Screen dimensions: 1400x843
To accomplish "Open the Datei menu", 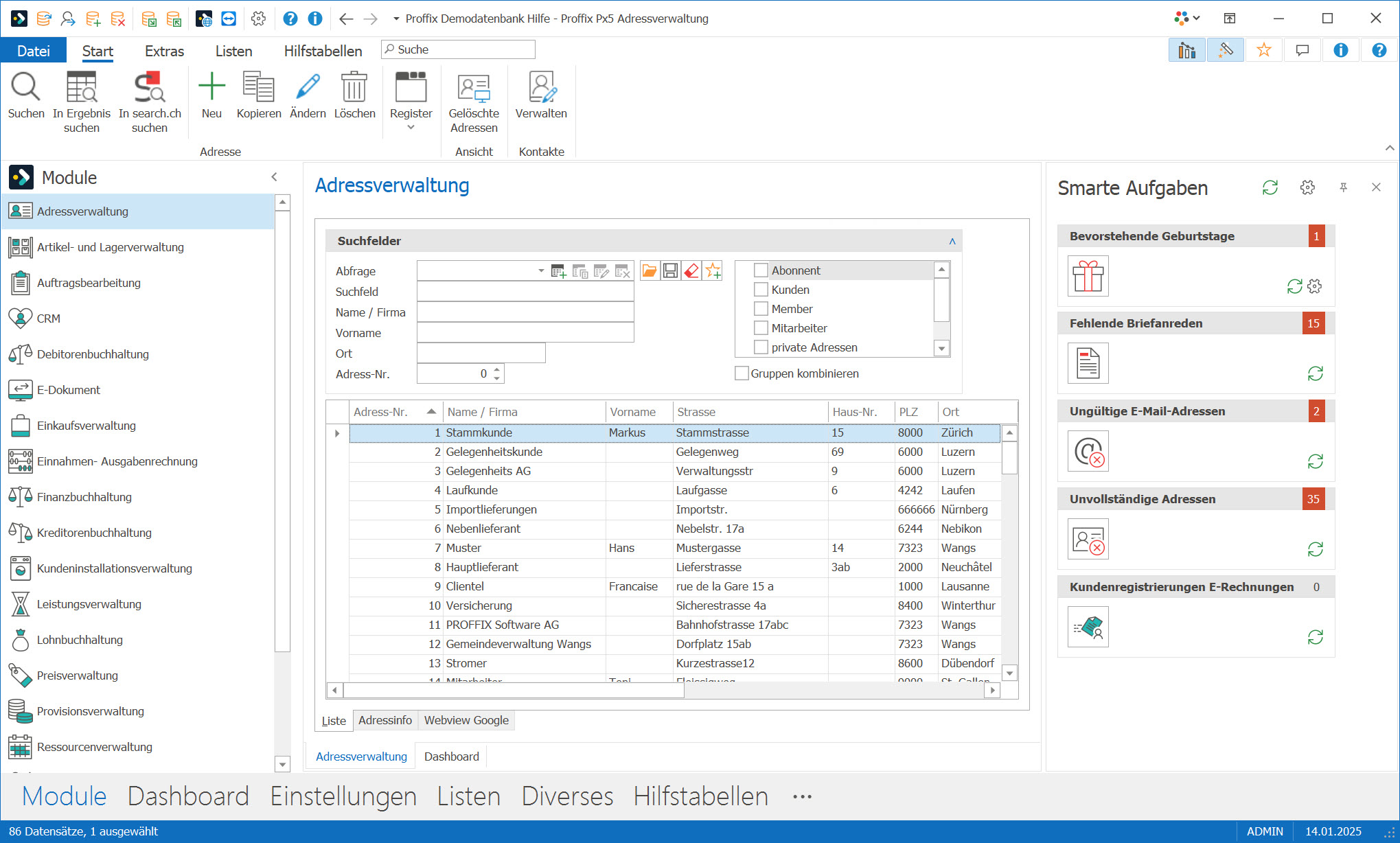I will point(34,51).
